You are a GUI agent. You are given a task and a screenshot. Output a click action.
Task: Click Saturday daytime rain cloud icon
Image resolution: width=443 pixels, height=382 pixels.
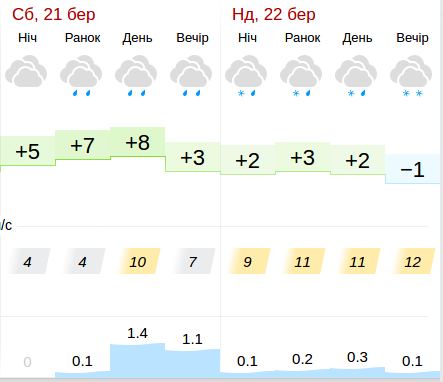(x=136, y=76)
